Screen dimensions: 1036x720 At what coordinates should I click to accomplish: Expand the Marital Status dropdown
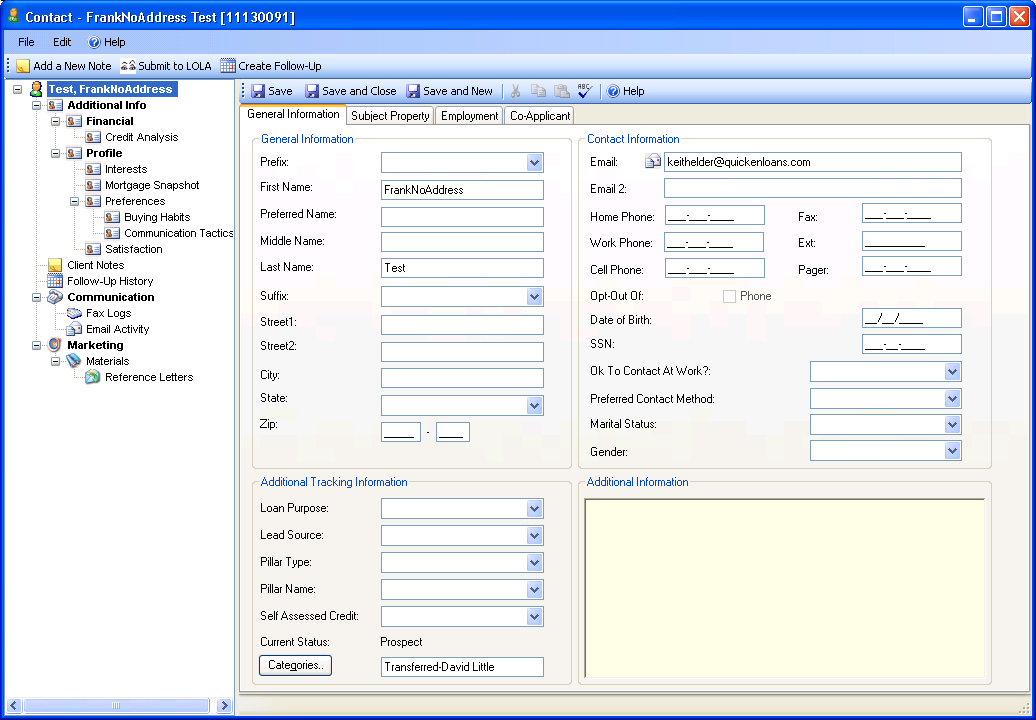point(952,425)
